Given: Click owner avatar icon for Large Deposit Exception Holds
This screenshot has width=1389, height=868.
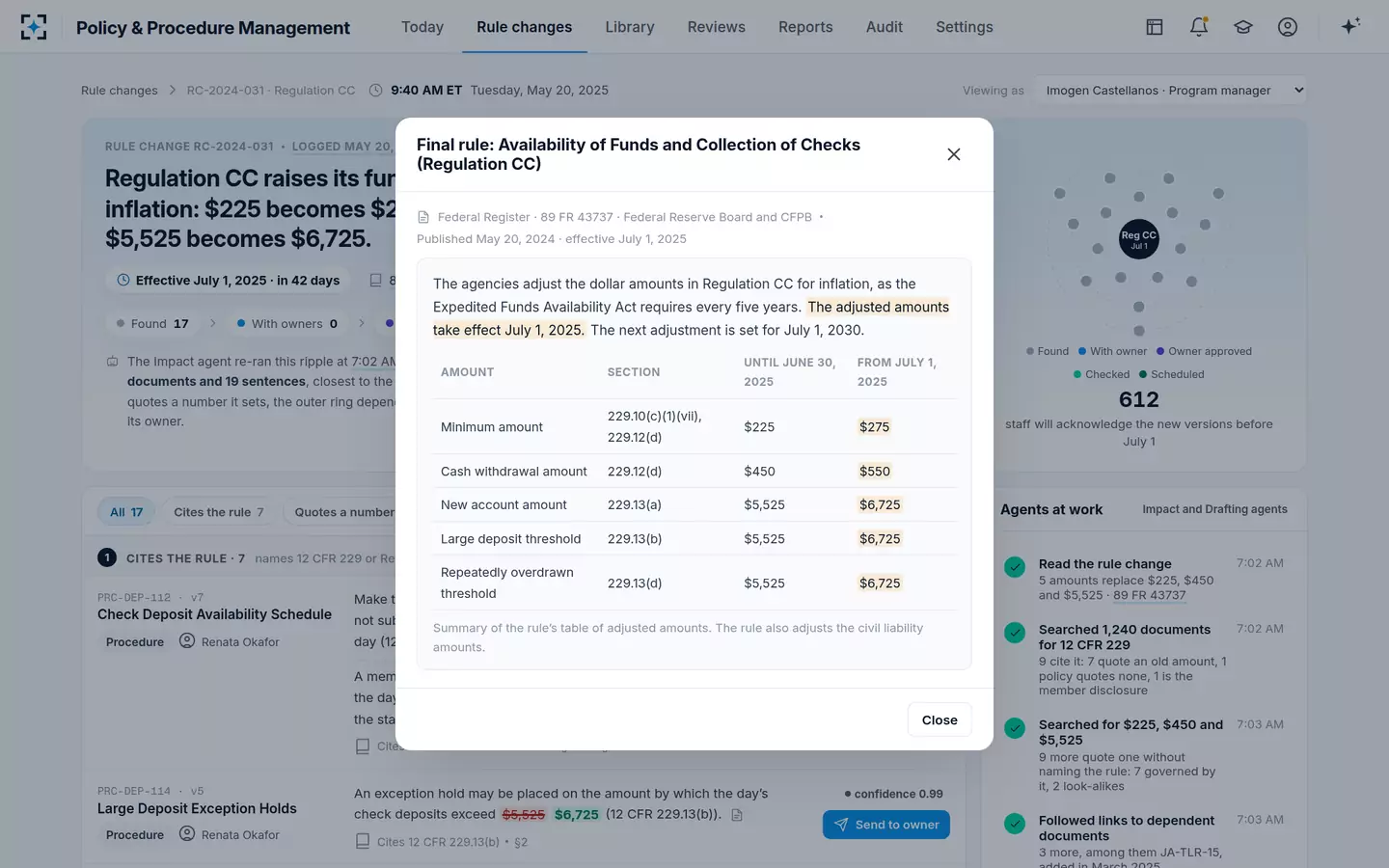Looking at the screenshot, I should [x=187, y=834].
